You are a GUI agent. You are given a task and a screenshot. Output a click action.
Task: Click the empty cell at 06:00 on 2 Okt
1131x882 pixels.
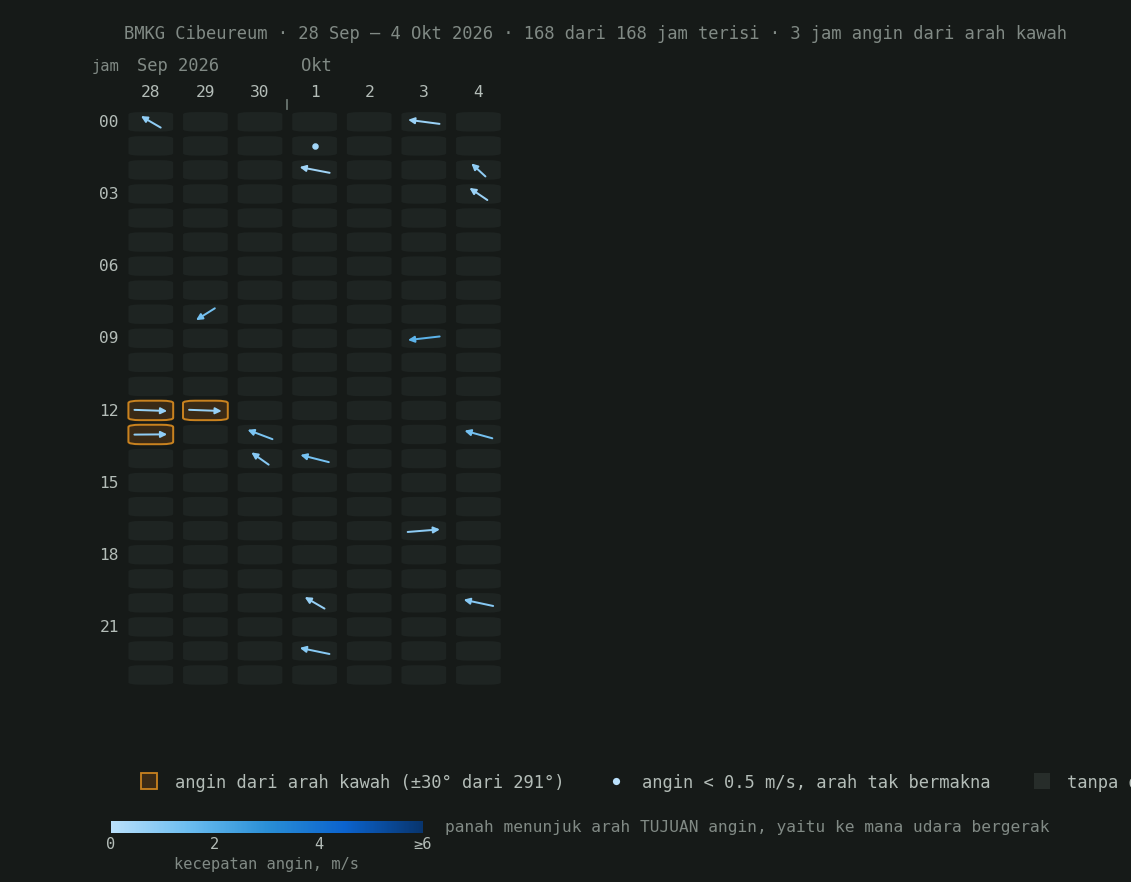369,266
